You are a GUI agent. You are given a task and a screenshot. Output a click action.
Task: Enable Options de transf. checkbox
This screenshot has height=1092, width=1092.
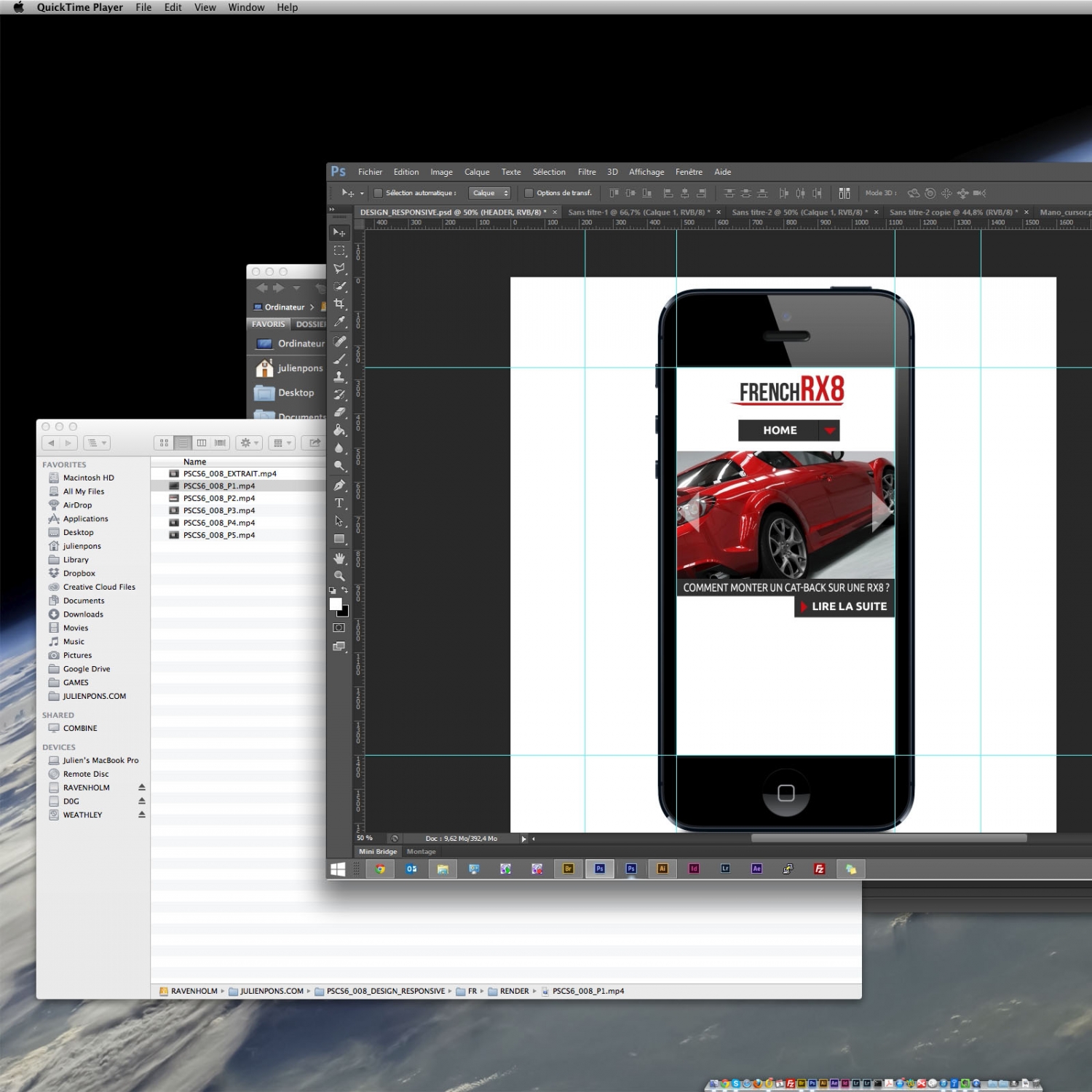coord(529,193)
